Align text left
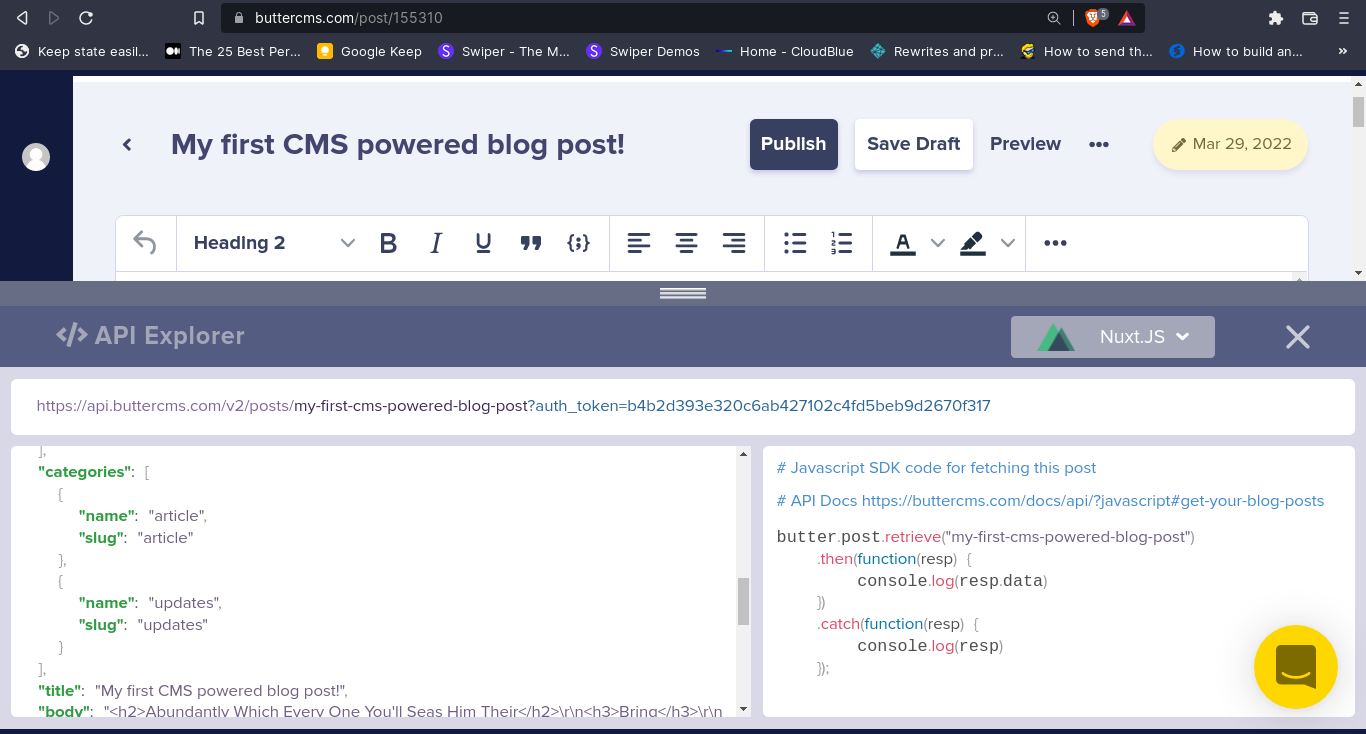The width and height of the screenshot is (1366, 734). tap(638, 243)
